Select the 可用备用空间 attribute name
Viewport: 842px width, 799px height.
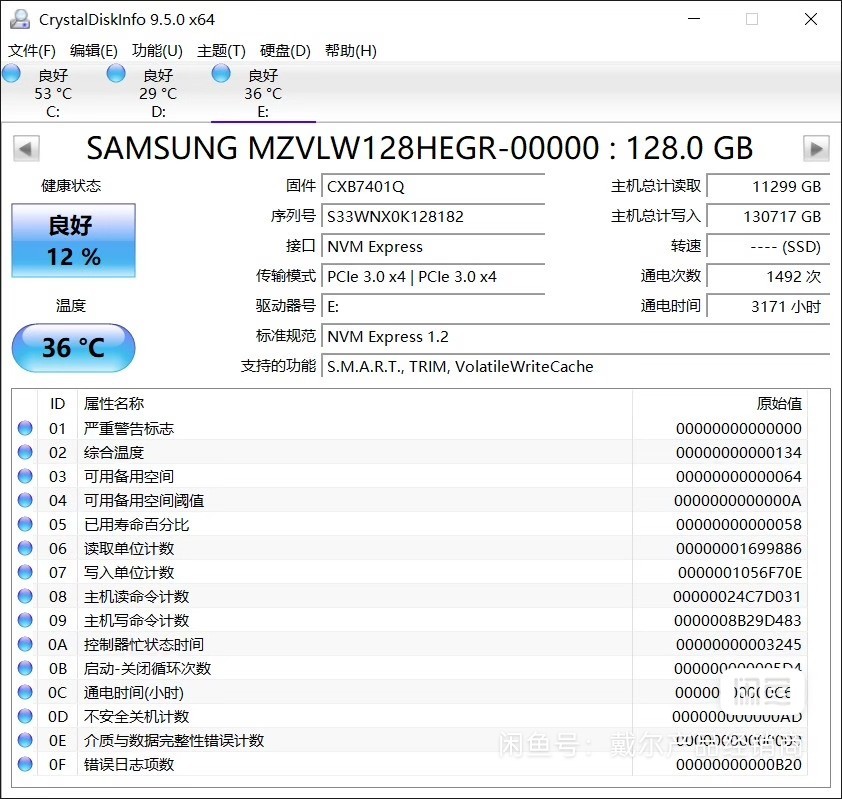coord(129,476)
